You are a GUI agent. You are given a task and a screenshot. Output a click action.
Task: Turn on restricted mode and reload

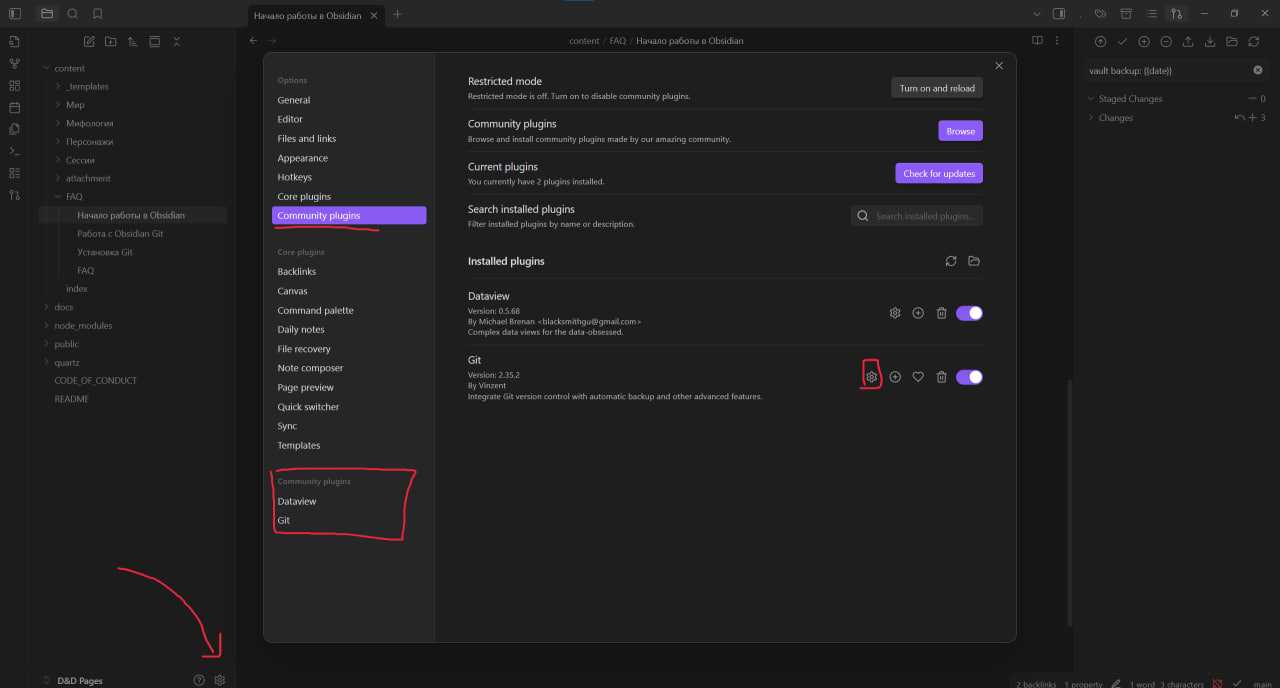[x=937, y=88]
